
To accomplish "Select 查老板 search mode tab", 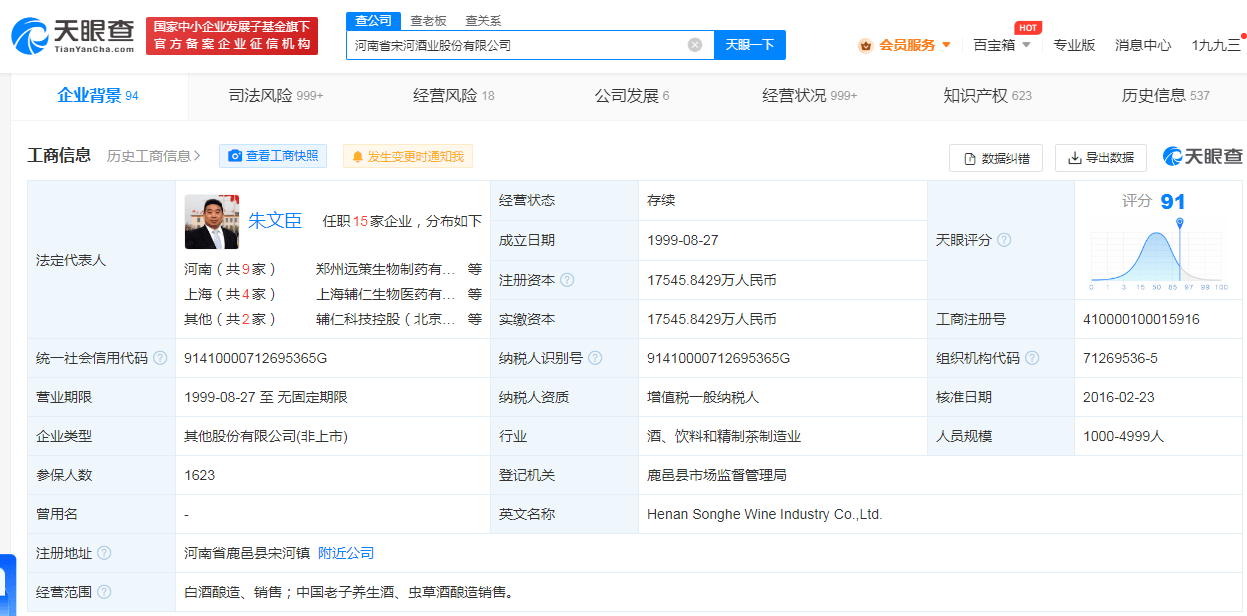I will pyautogui.click(x=428, y=21).
